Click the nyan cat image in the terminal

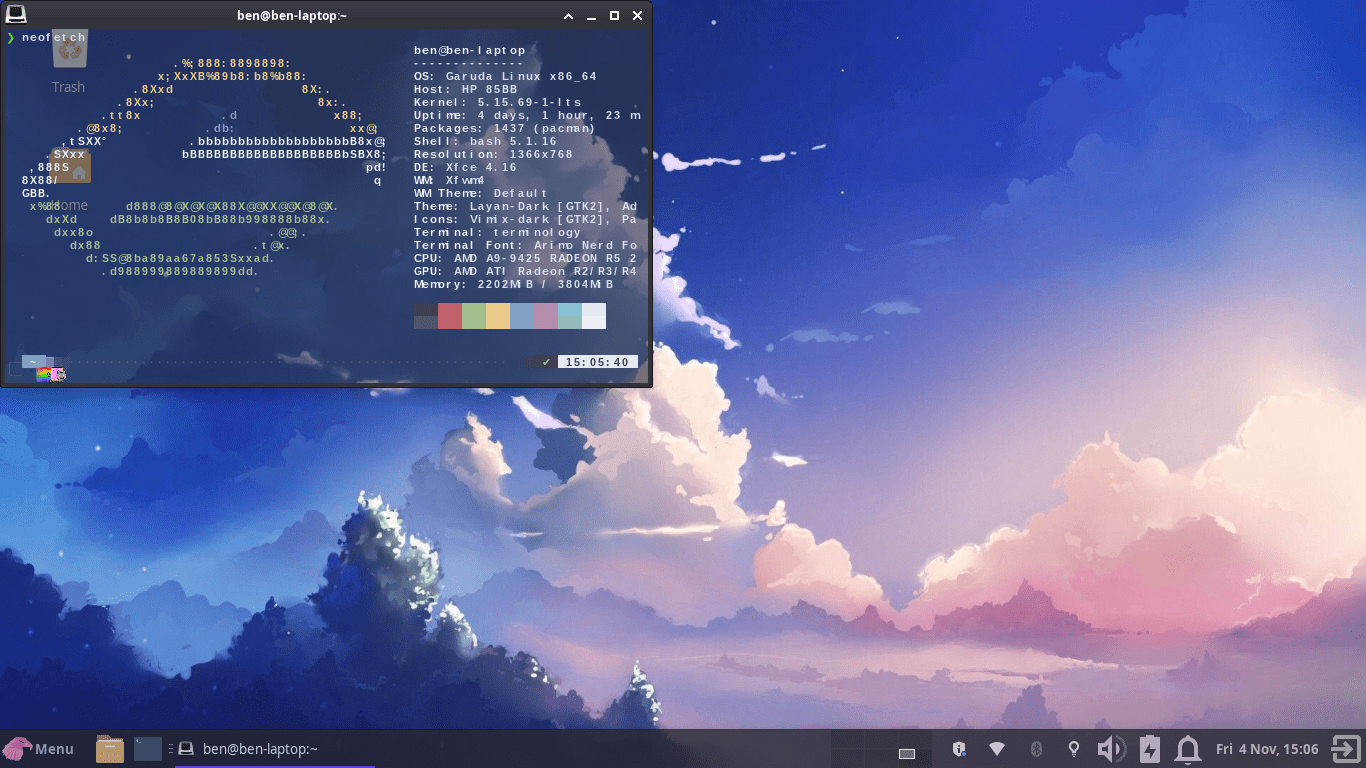coord(51,376)
